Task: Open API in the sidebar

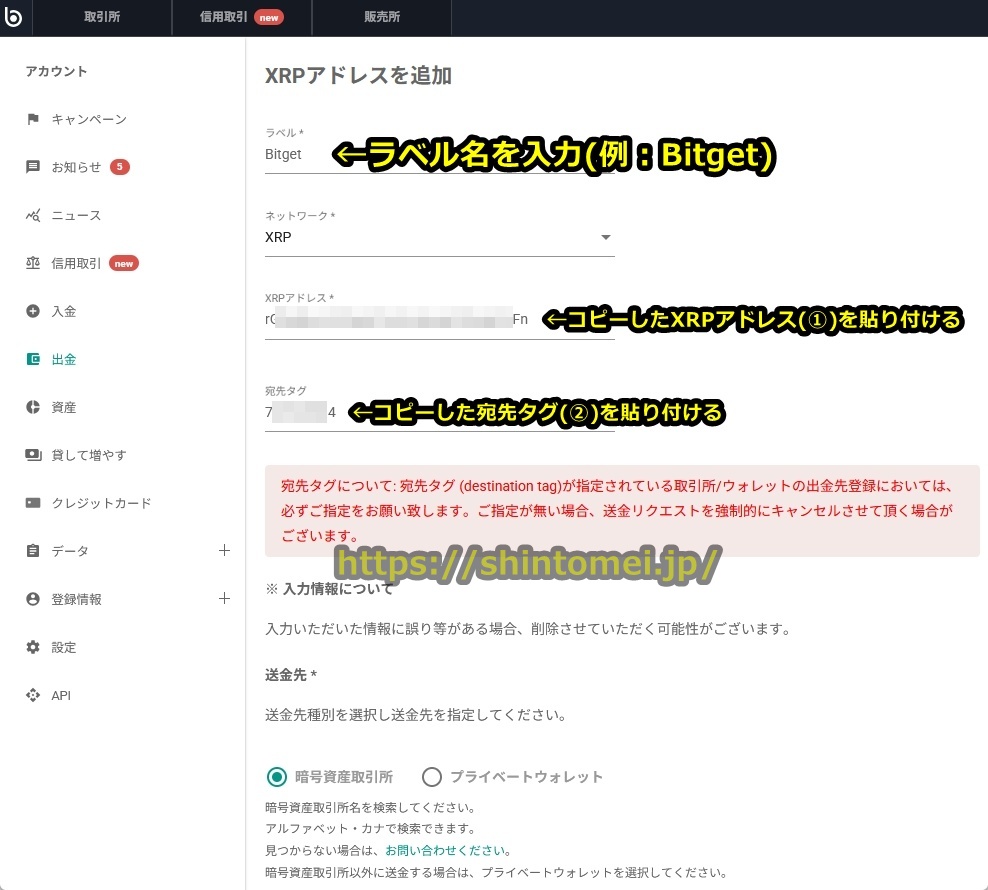Action: (x=61, y=695)
